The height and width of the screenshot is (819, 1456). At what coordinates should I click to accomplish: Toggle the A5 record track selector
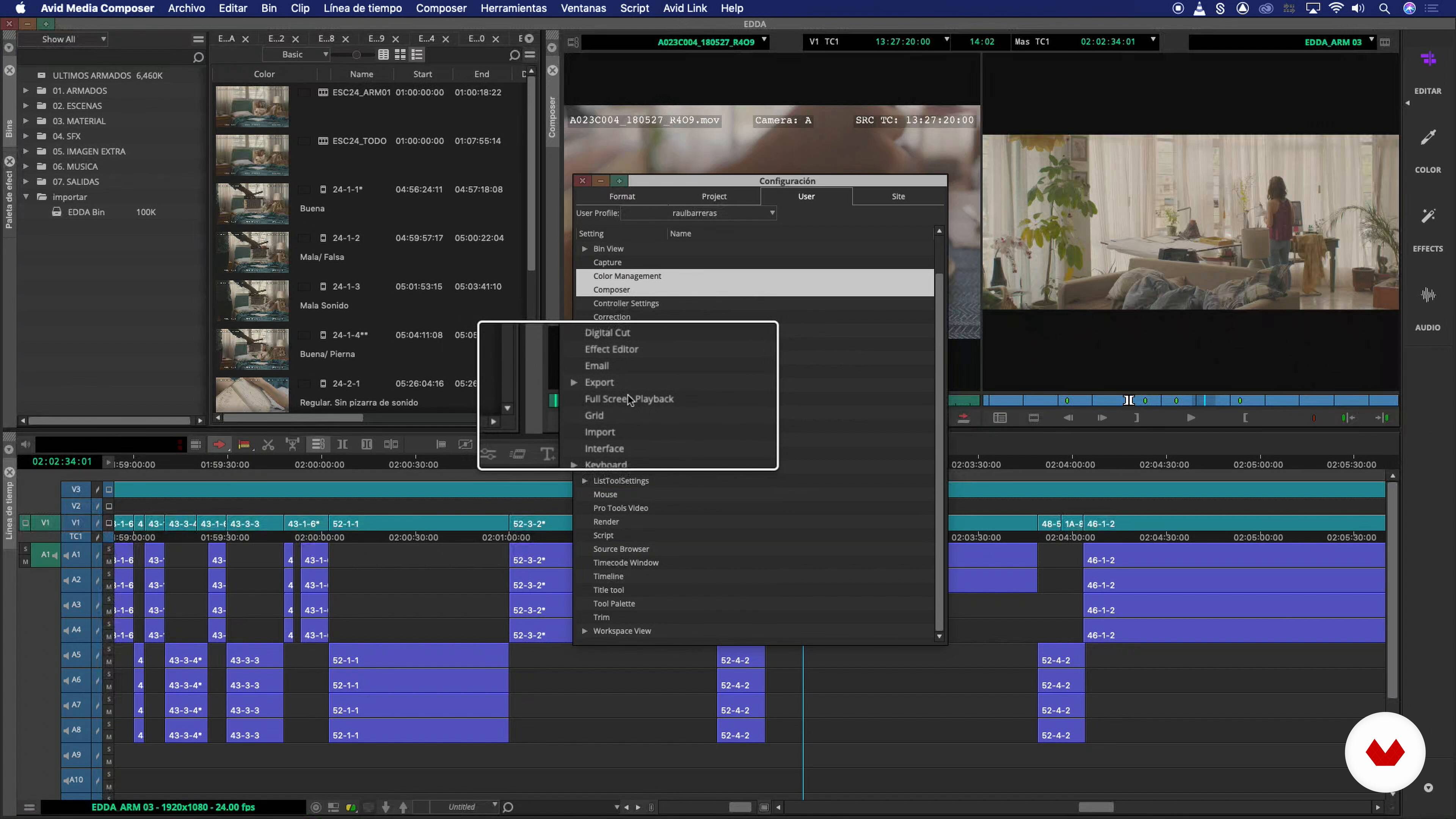point(76,655)
